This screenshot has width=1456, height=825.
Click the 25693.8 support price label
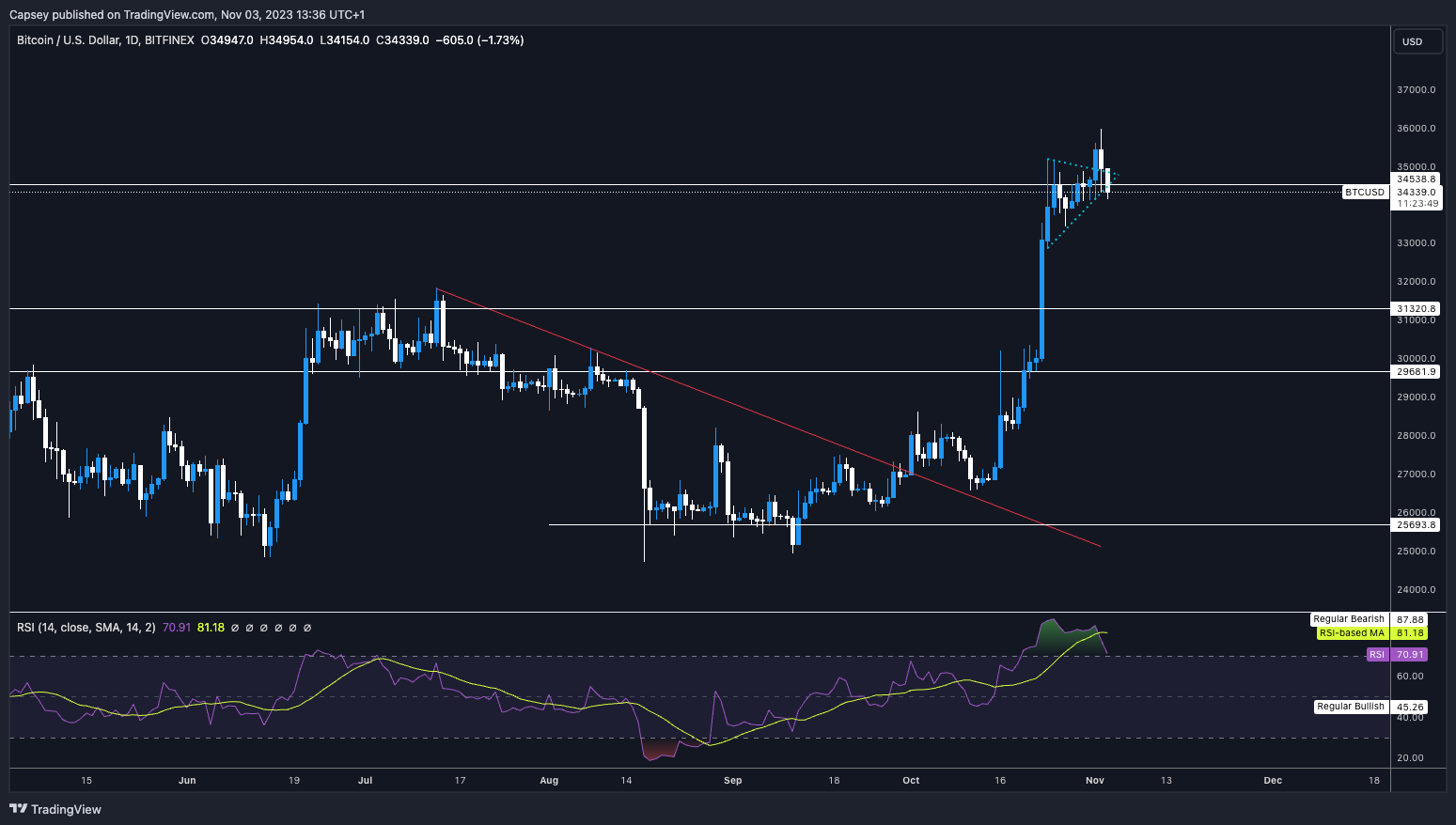1415,525
